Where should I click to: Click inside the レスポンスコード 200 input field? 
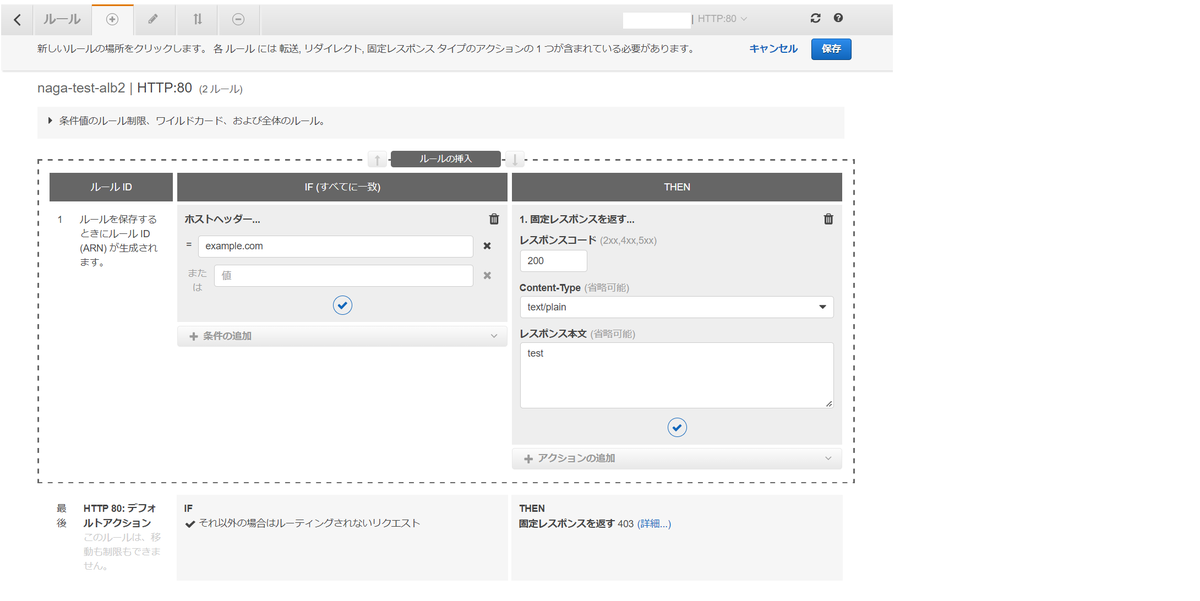pos(553,260)
